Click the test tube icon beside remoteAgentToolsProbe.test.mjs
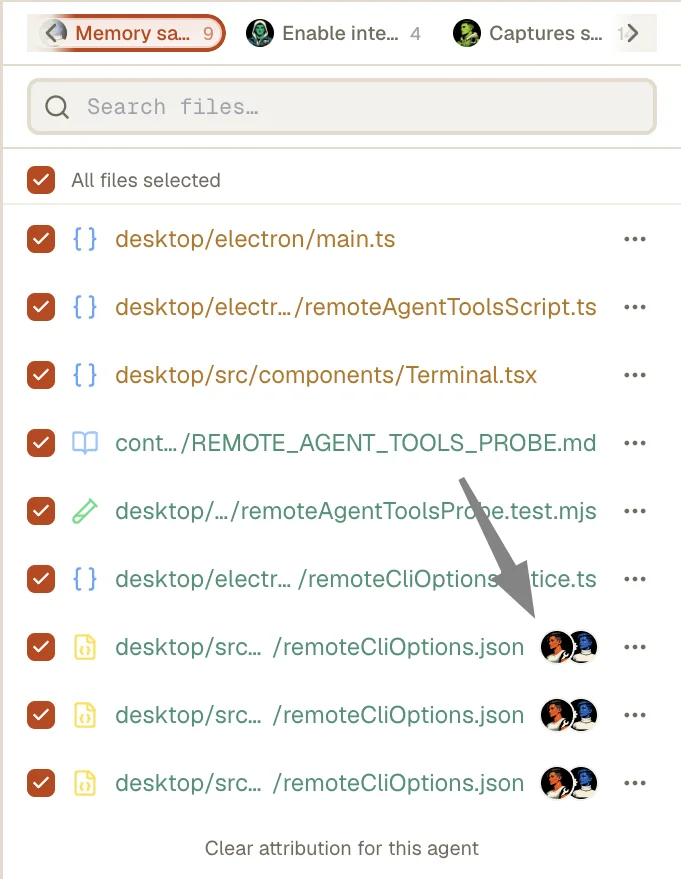This screenshot has width=681, height=879. pyautogui.click(x=85, y=511)
